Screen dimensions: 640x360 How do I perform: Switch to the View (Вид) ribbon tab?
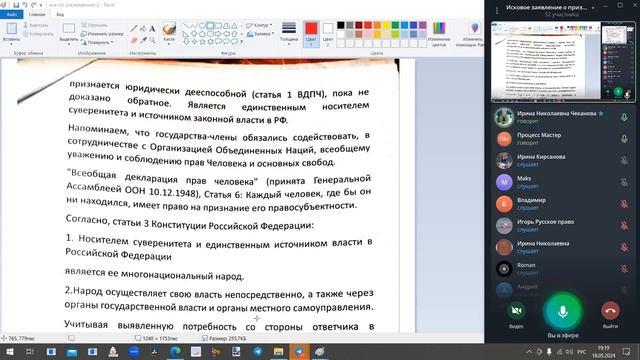pyautogui.click(x=60, y=14)
